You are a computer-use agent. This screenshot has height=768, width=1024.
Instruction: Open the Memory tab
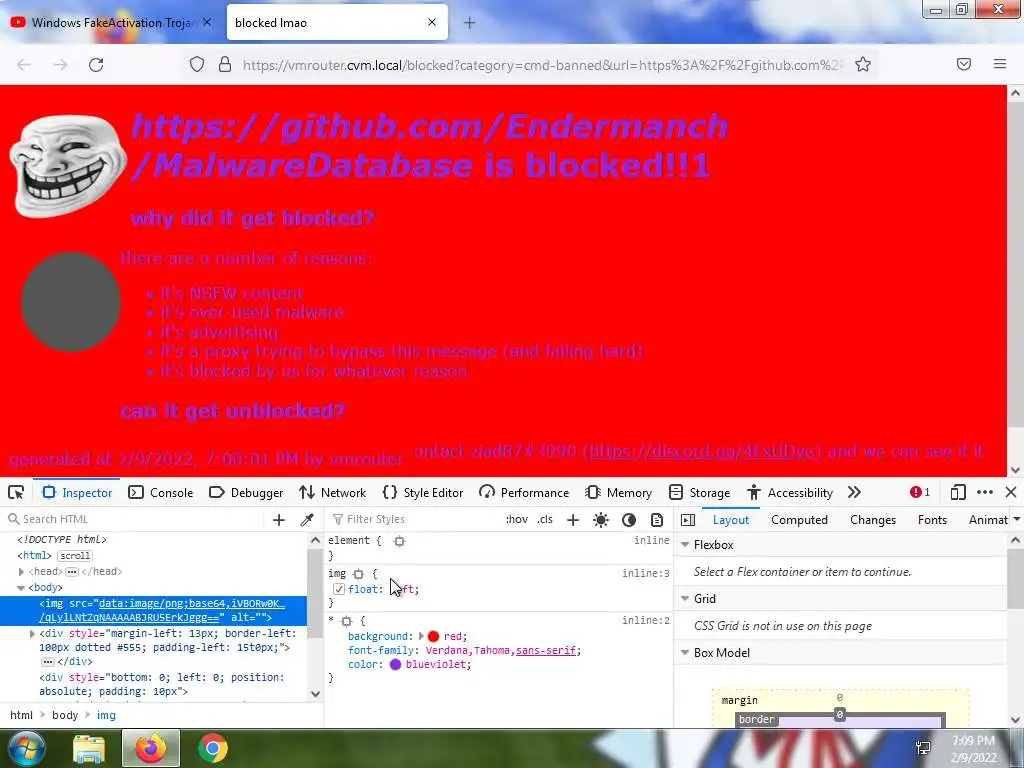[619, 492]
